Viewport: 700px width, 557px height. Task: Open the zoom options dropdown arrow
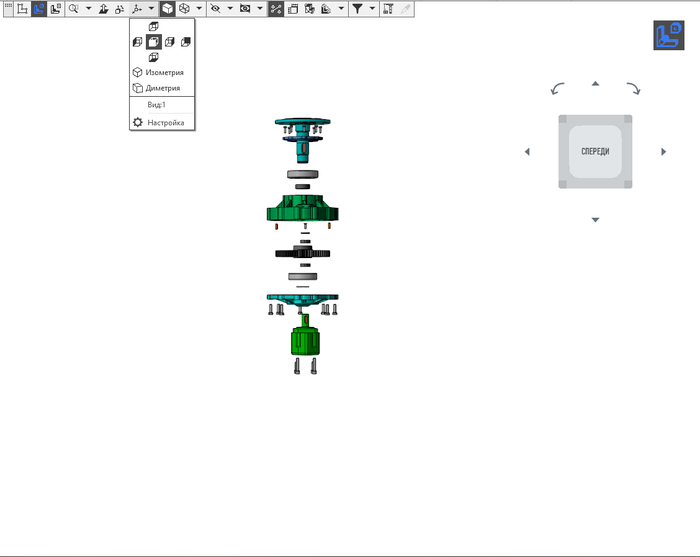(x=88, y=9)
